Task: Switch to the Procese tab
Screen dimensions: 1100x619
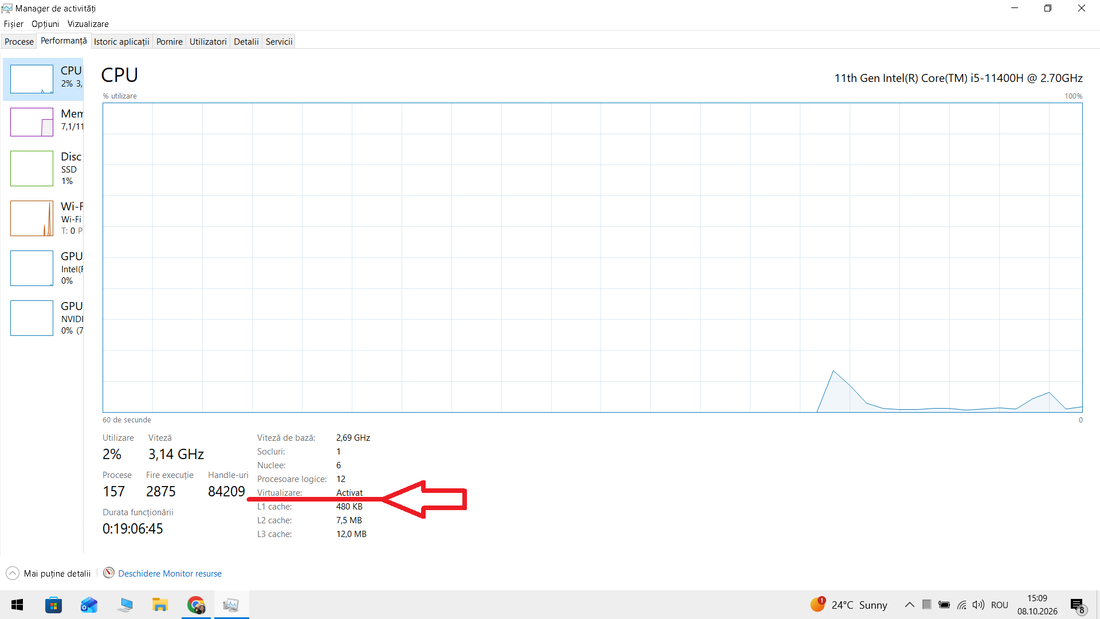Action: tap(19, 41)
